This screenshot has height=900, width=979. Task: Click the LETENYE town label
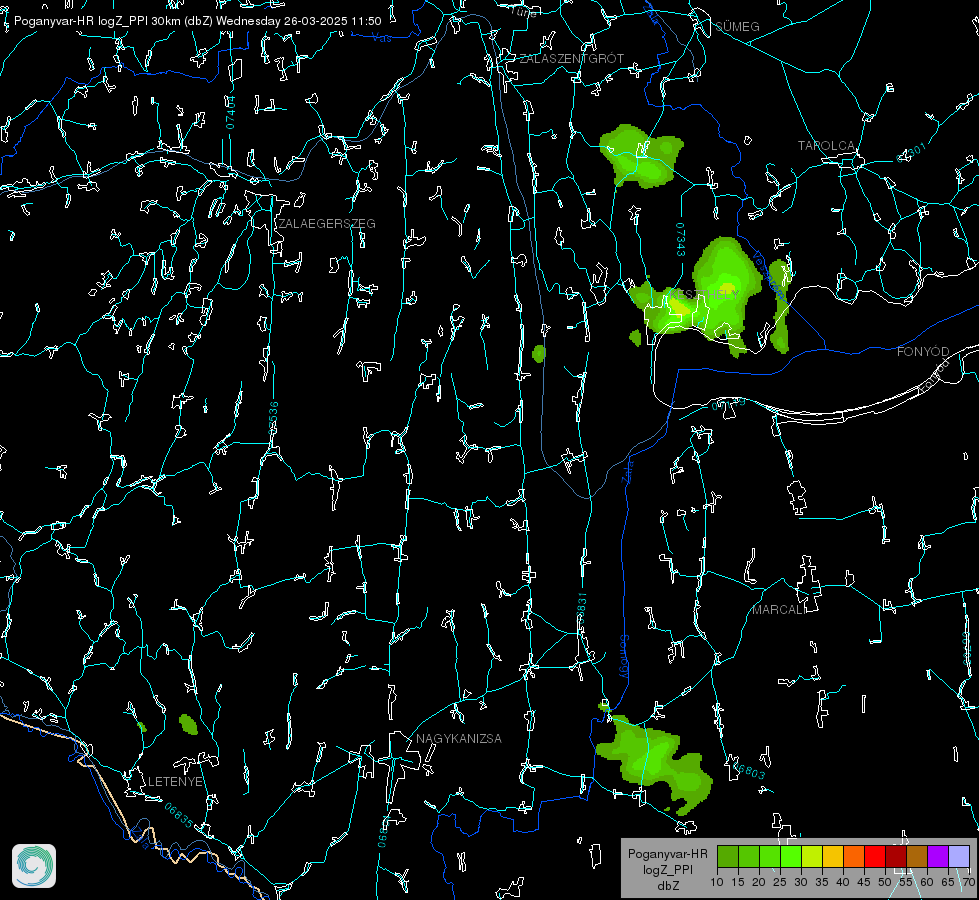[x=175, y=781]
